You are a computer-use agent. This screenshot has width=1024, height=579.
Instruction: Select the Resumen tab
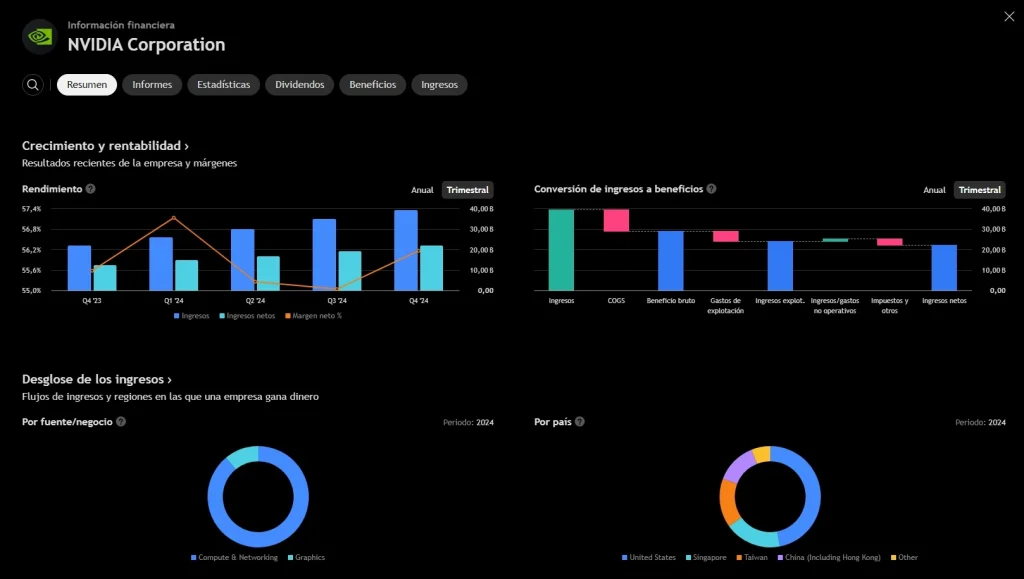pos(87,85)
